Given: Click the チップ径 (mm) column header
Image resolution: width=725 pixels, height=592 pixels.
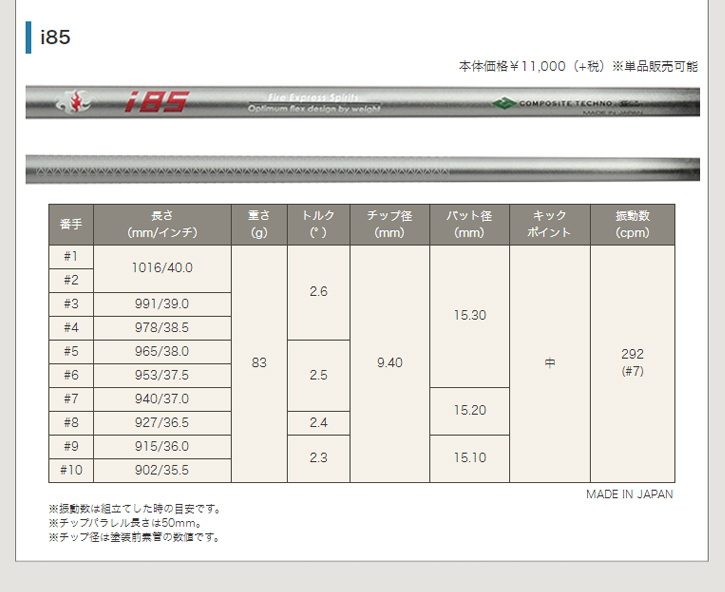Looking at the screenshot, I should (x=390, y=225).
